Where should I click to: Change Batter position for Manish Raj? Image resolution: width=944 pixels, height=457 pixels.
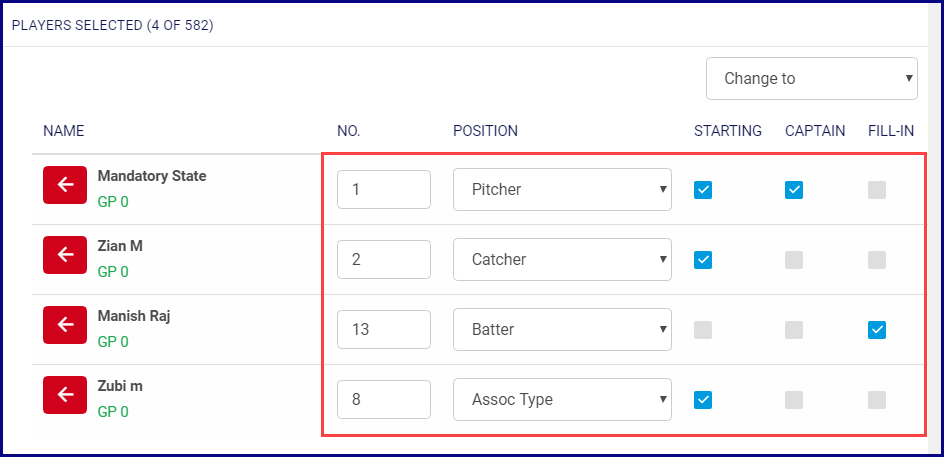click(x=561, y=330)
